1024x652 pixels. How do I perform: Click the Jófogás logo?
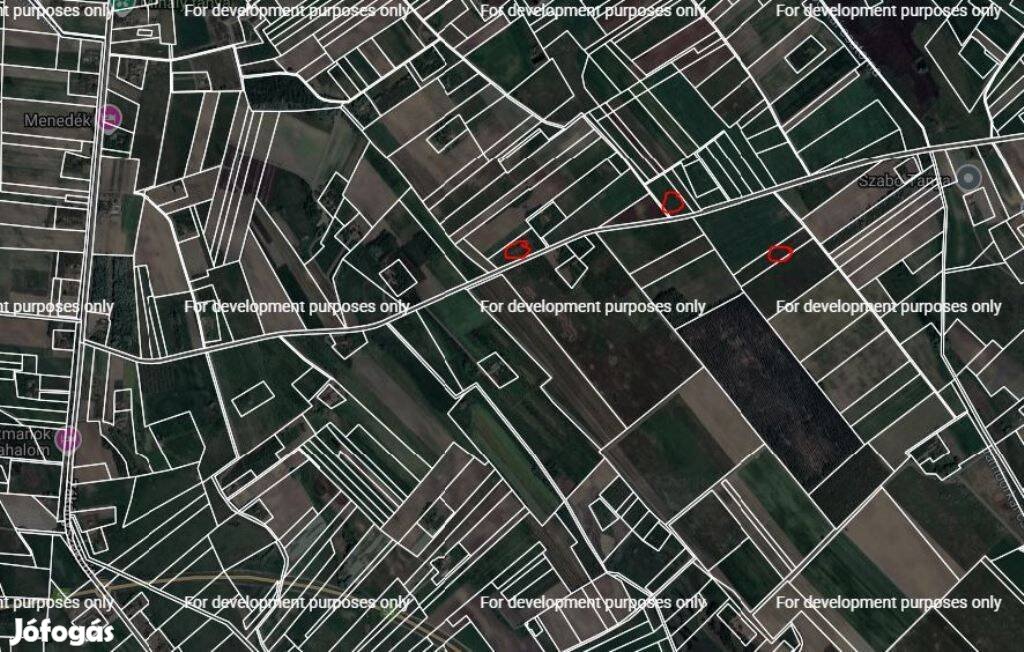pos(62,631)
